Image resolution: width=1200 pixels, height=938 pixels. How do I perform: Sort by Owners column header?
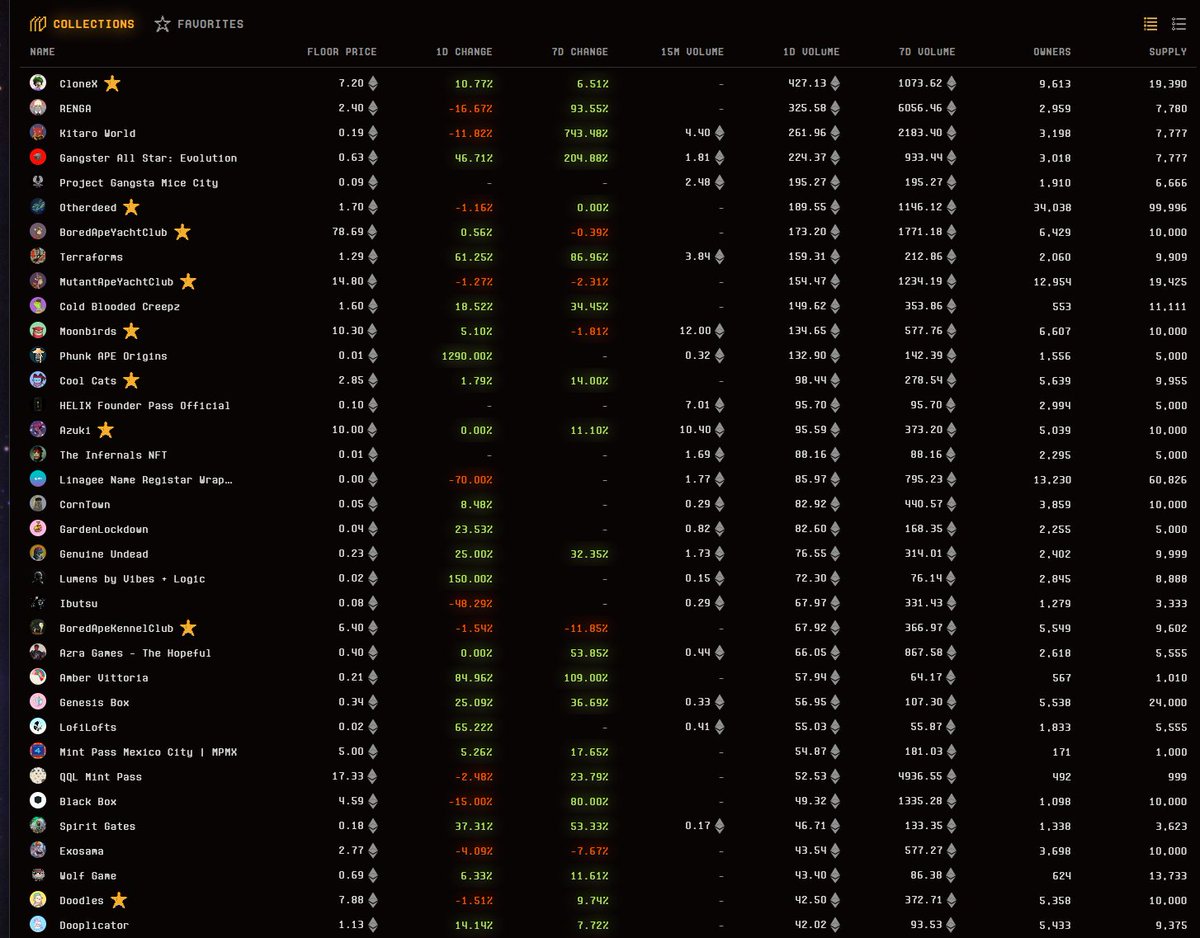1052,52
